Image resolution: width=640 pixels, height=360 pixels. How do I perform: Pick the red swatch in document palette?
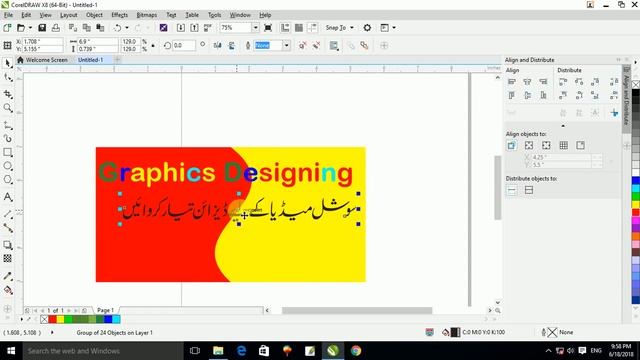click(52, 319)
